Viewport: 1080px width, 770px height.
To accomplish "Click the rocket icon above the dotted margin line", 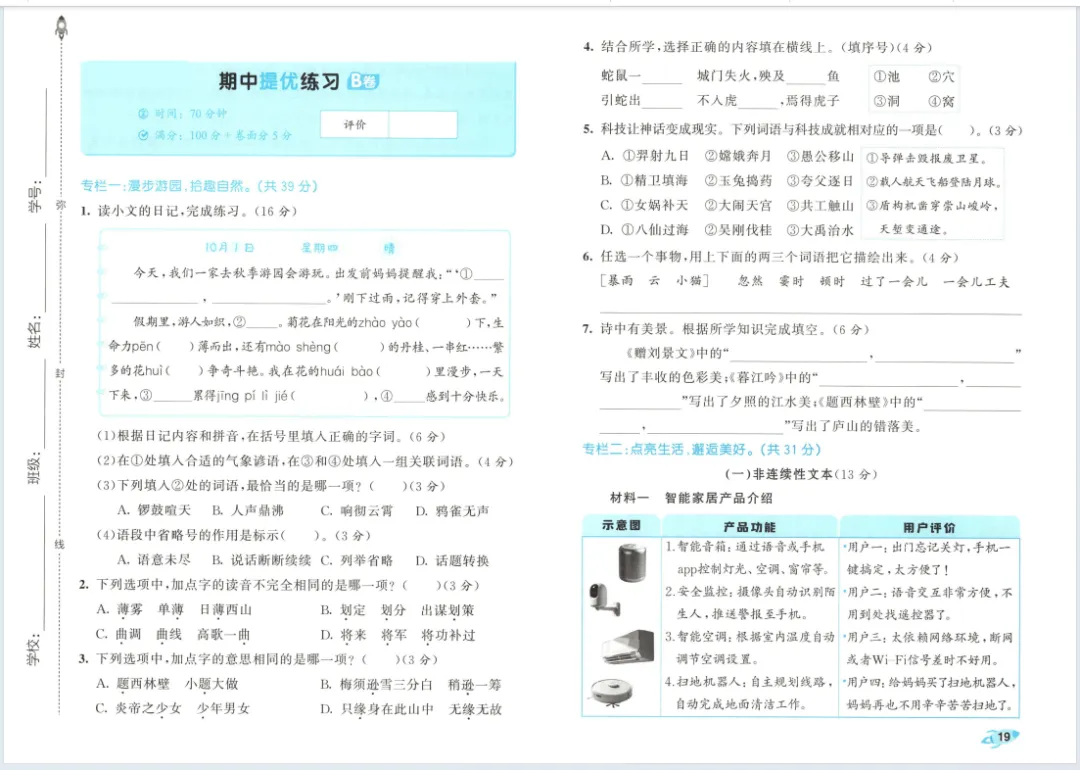I will (61, 27).
